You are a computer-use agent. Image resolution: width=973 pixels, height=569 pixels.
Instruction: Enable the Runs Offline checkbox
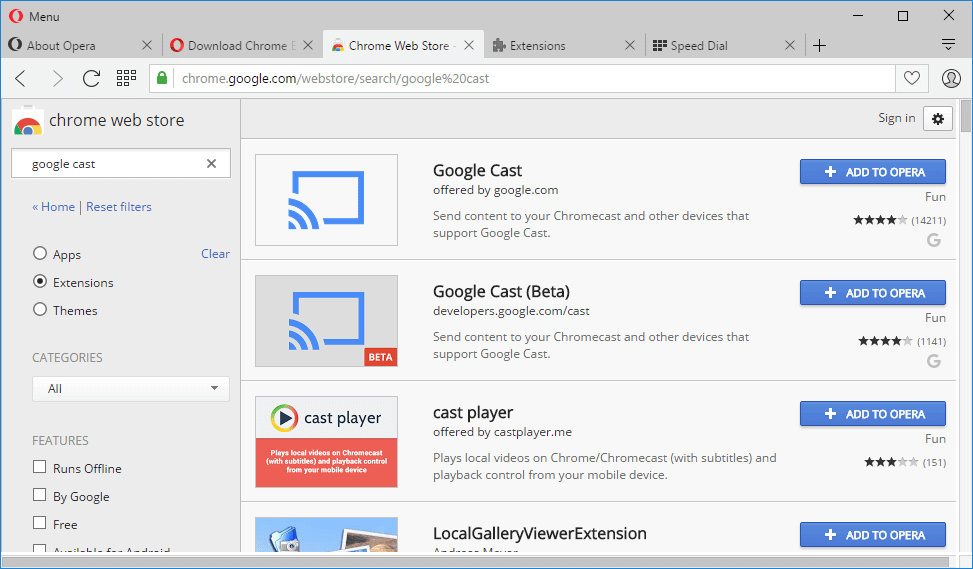(x=40, y=467)
